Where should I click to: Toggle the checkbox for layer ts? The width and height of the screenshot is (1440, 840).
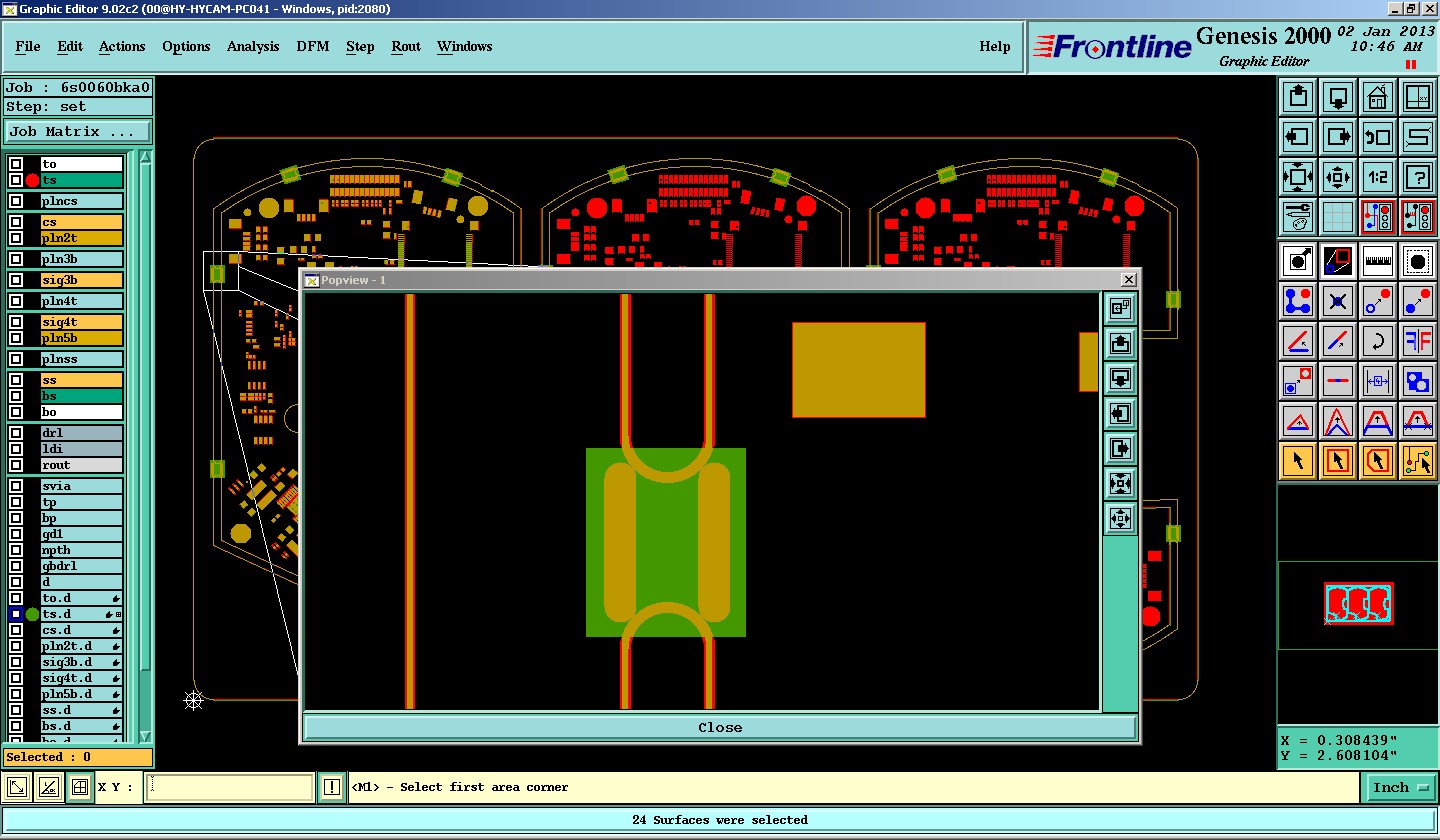pyautogui.click(x=16, y=180)
